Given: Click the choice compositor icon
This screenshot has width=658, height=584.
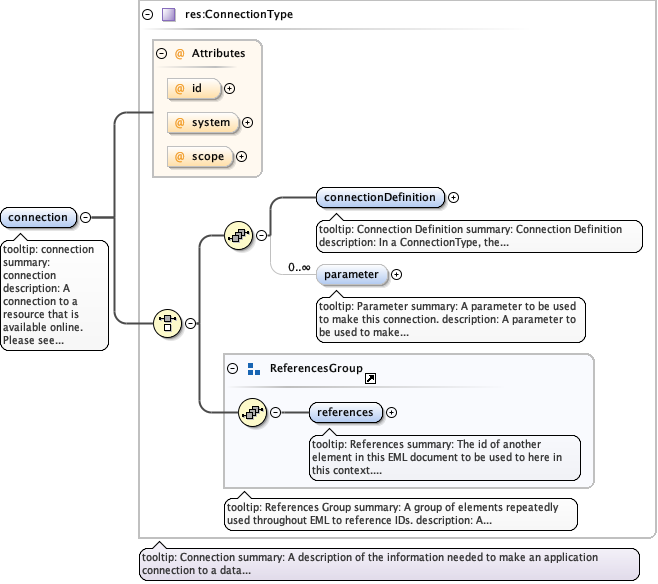Looking at the screenshot, I should coord(166,323).
